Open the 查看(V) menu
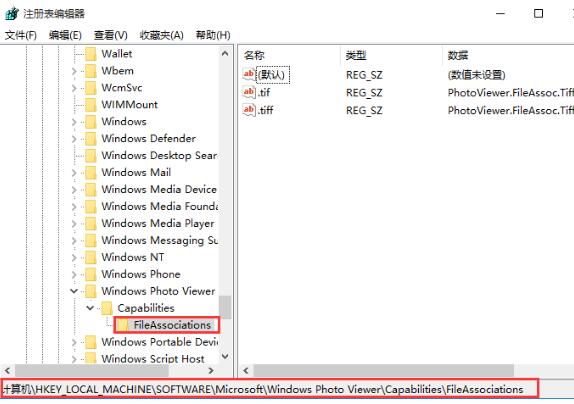574x404 pixels. pyautogui.click(x=111, y=35)
